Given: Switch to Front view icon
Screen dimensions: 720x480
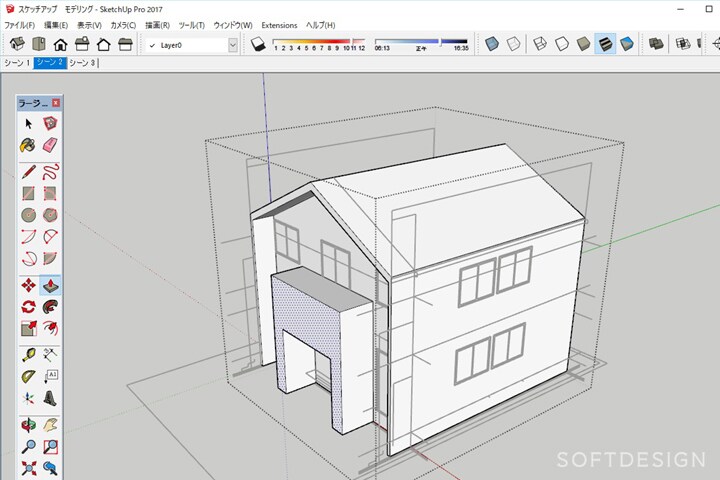Looking at the screenshot, I should point(60,45).
